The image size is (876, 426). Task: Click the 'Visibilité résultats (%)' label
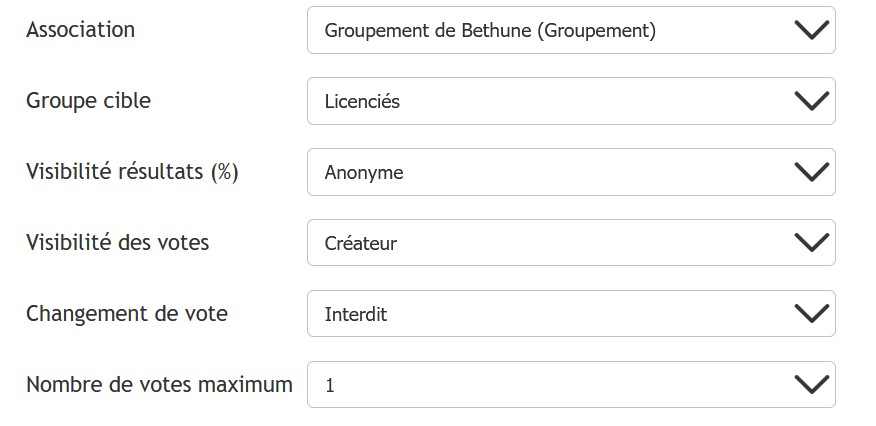point(132,172)
